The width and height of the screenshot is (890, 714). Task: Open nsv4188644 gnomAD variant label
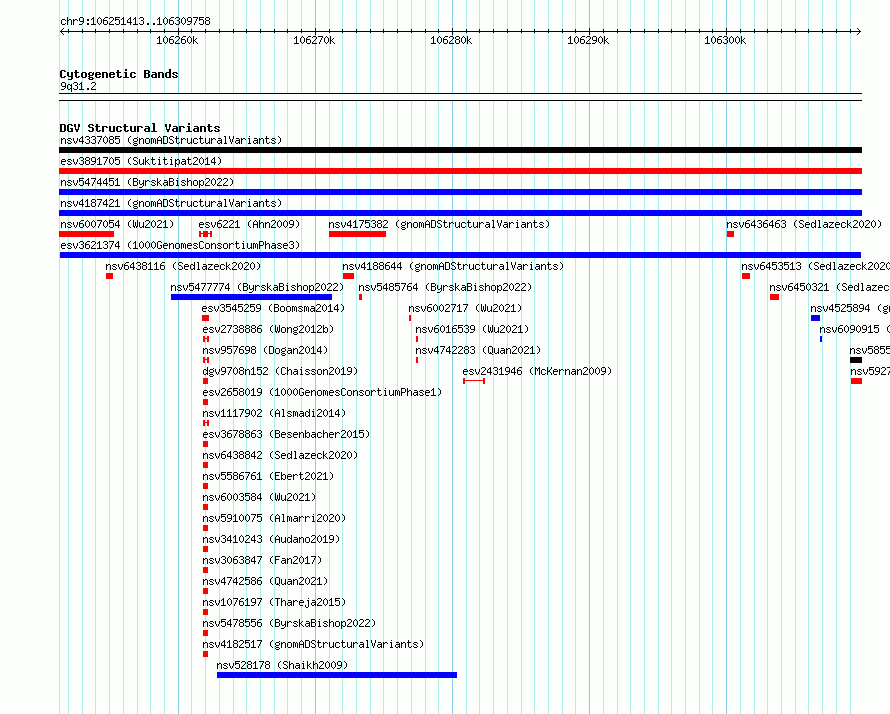[x=453, y=266]
